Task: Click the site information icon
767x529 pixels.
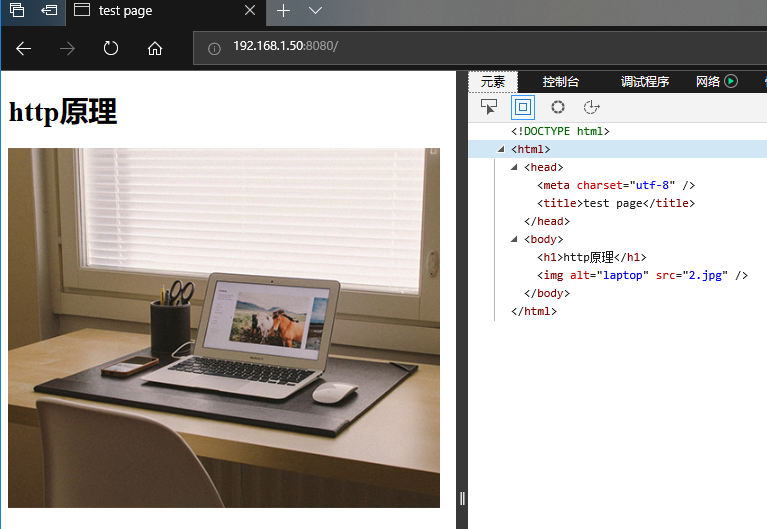Action: 213,48
